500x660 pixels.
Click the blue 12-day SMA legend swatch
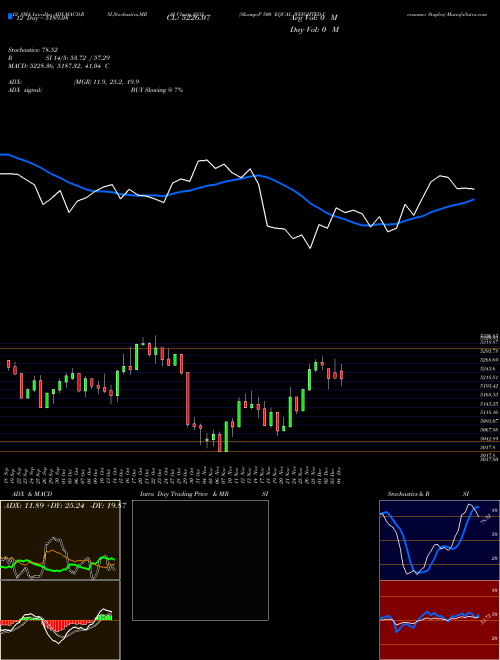(x=11, y=17)
